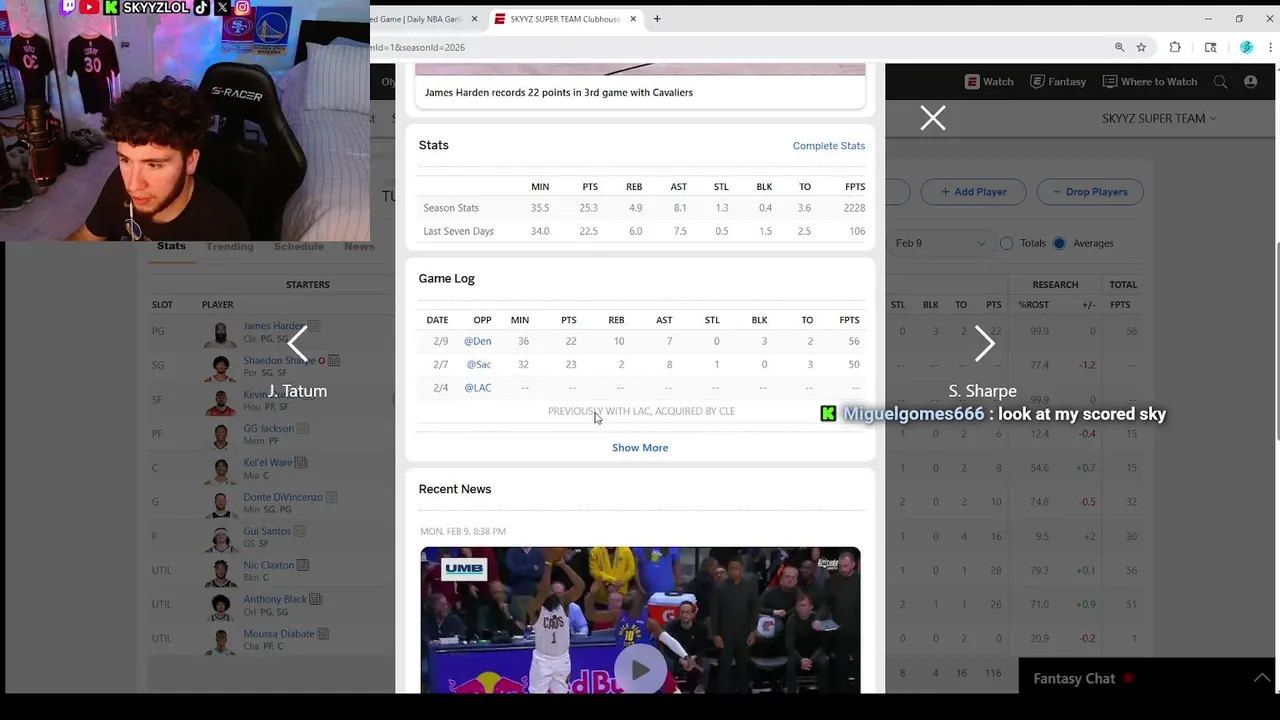Select the Averages radio button
The height and width of the screenshot is (720, 1280).
[x=1059, y=243]
